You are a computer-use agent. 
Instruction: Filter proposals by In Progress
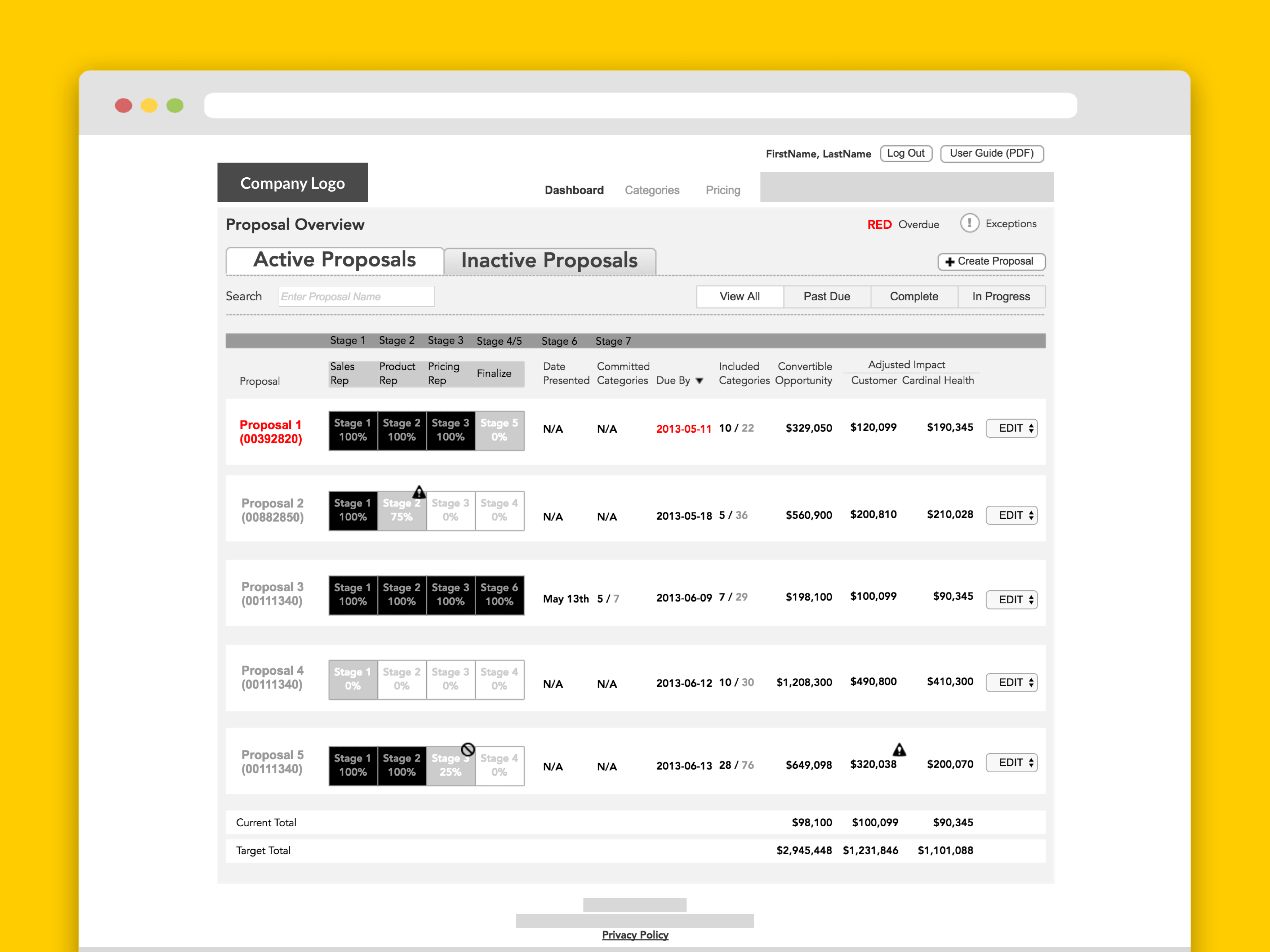[x=1001, y=296]
